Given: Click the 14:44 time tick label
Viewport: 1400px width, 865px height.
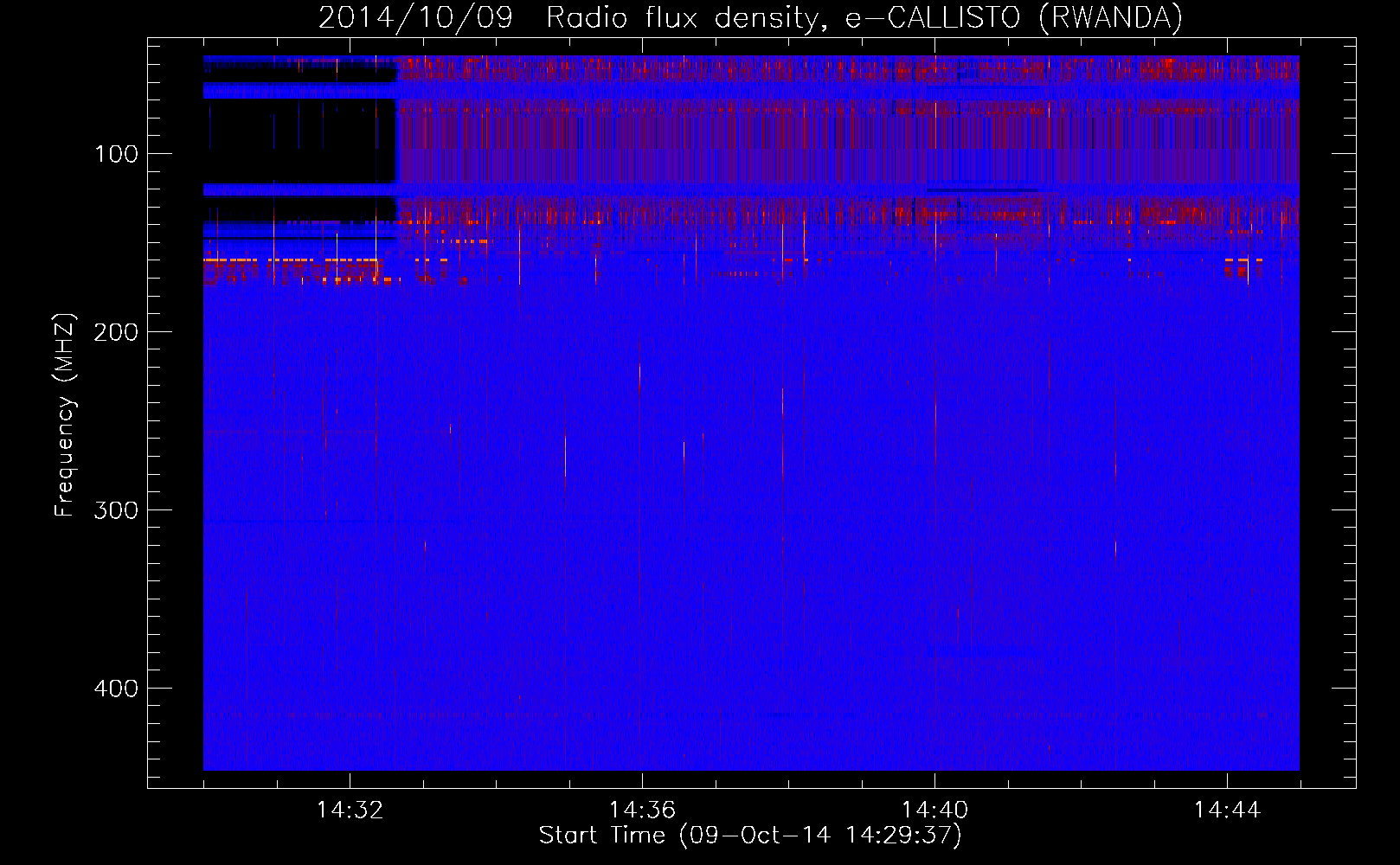Looking at the screenshot, I should point(1227,811).
